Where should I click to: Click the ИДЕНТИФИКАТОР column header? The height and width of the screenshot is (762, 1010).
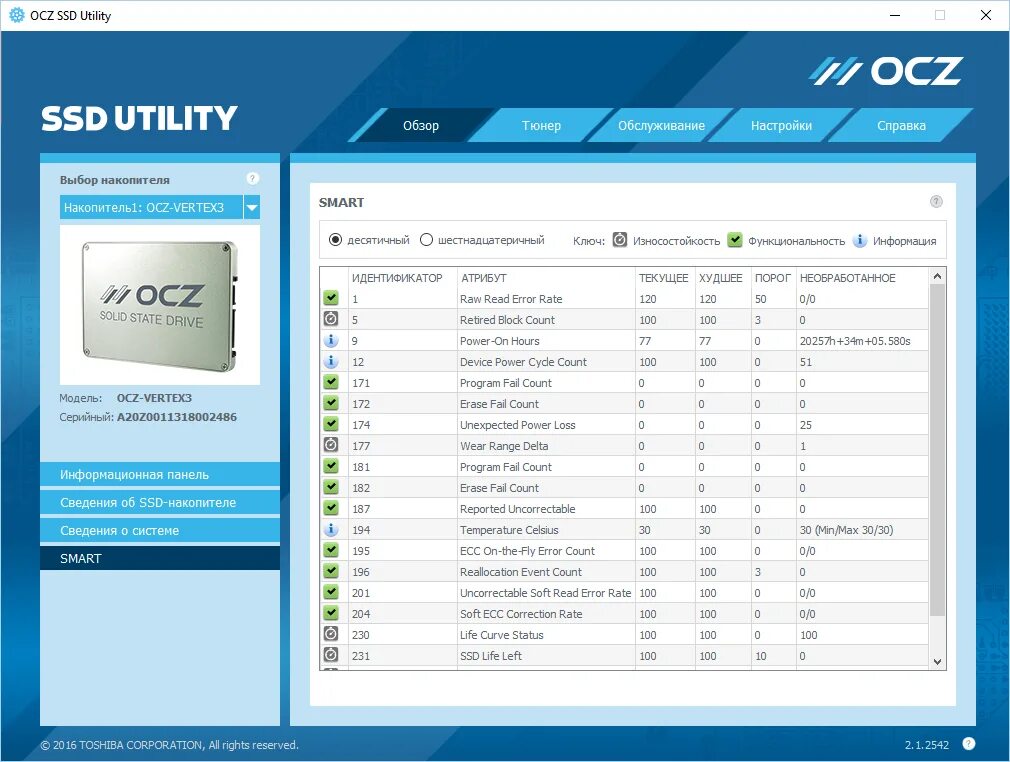[397, 278]
